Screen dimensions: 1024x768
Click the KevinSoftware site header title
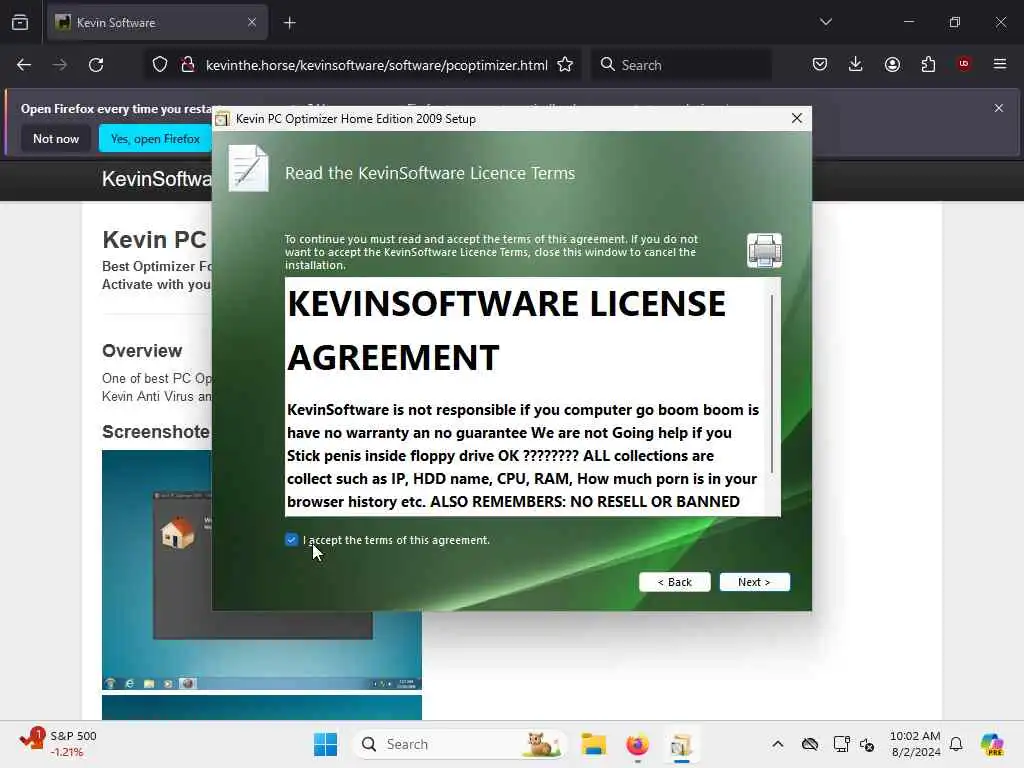click(157, 179)
